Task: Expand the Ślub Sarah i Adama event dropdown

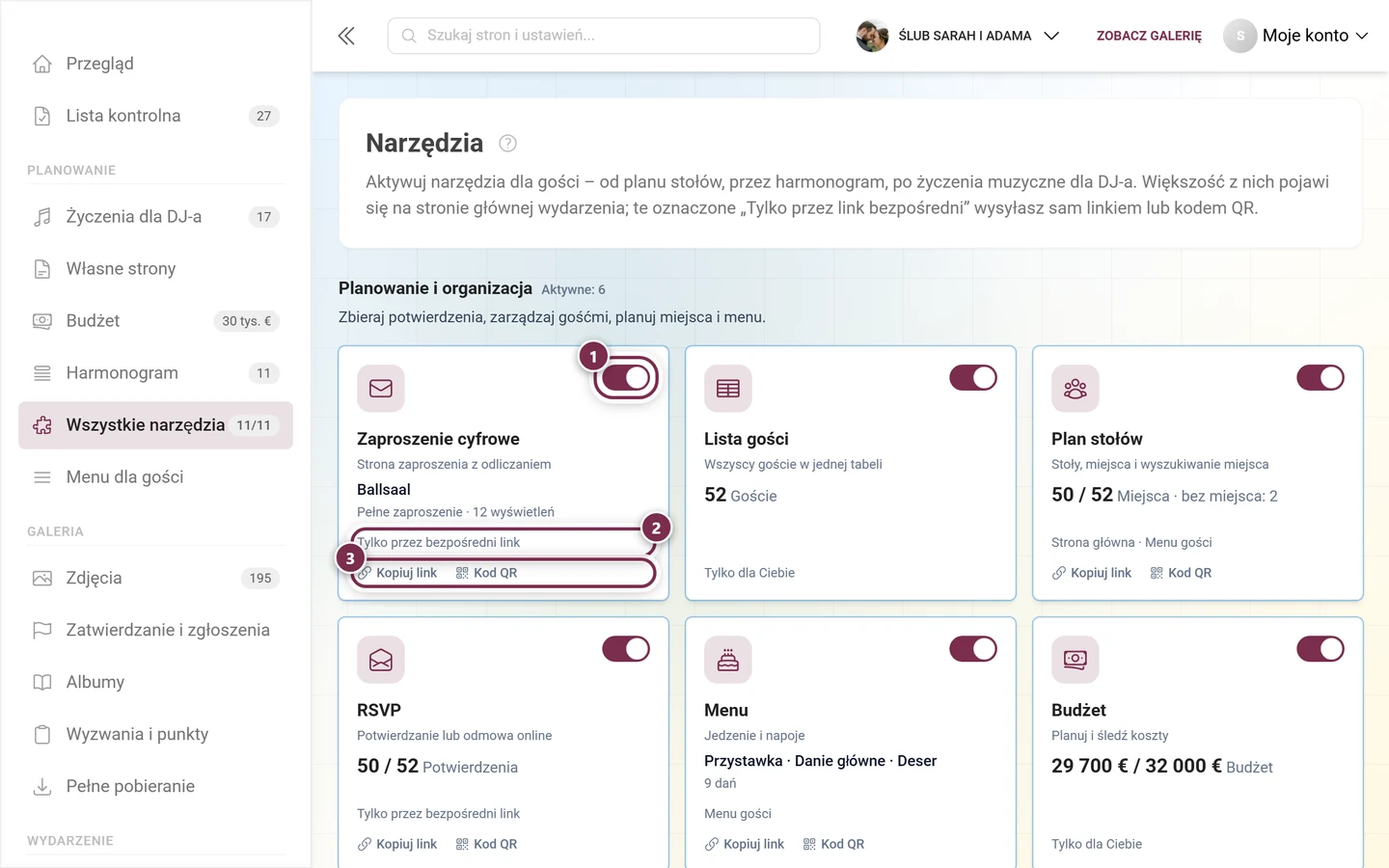Action: point(958,36)
